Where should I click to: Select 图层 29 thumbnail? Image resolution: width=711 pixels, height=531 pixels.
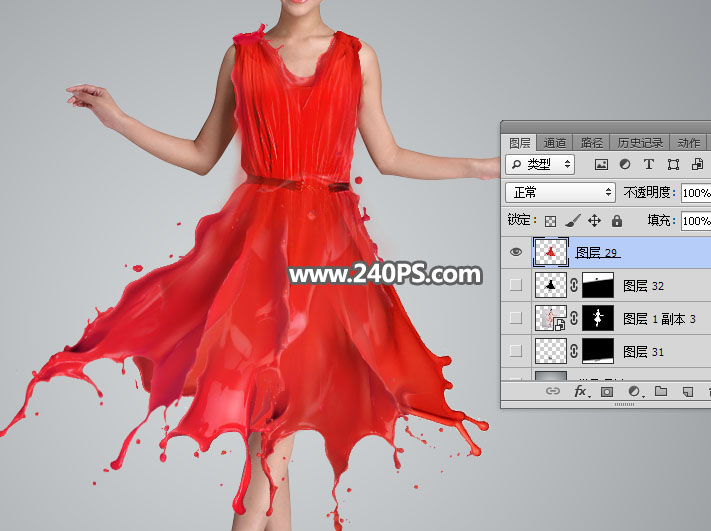[551, 252]
